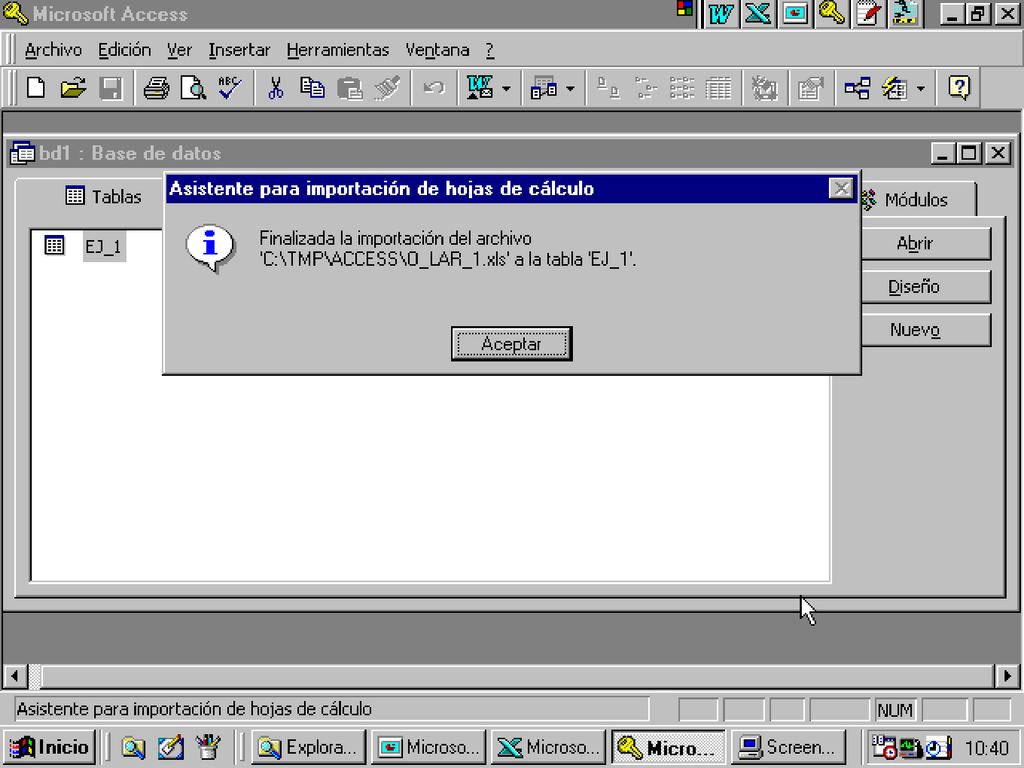Viewport: 1024px width, 768px height.
Task: Open the Herramientas menu
Action: (x=338, y=50)
